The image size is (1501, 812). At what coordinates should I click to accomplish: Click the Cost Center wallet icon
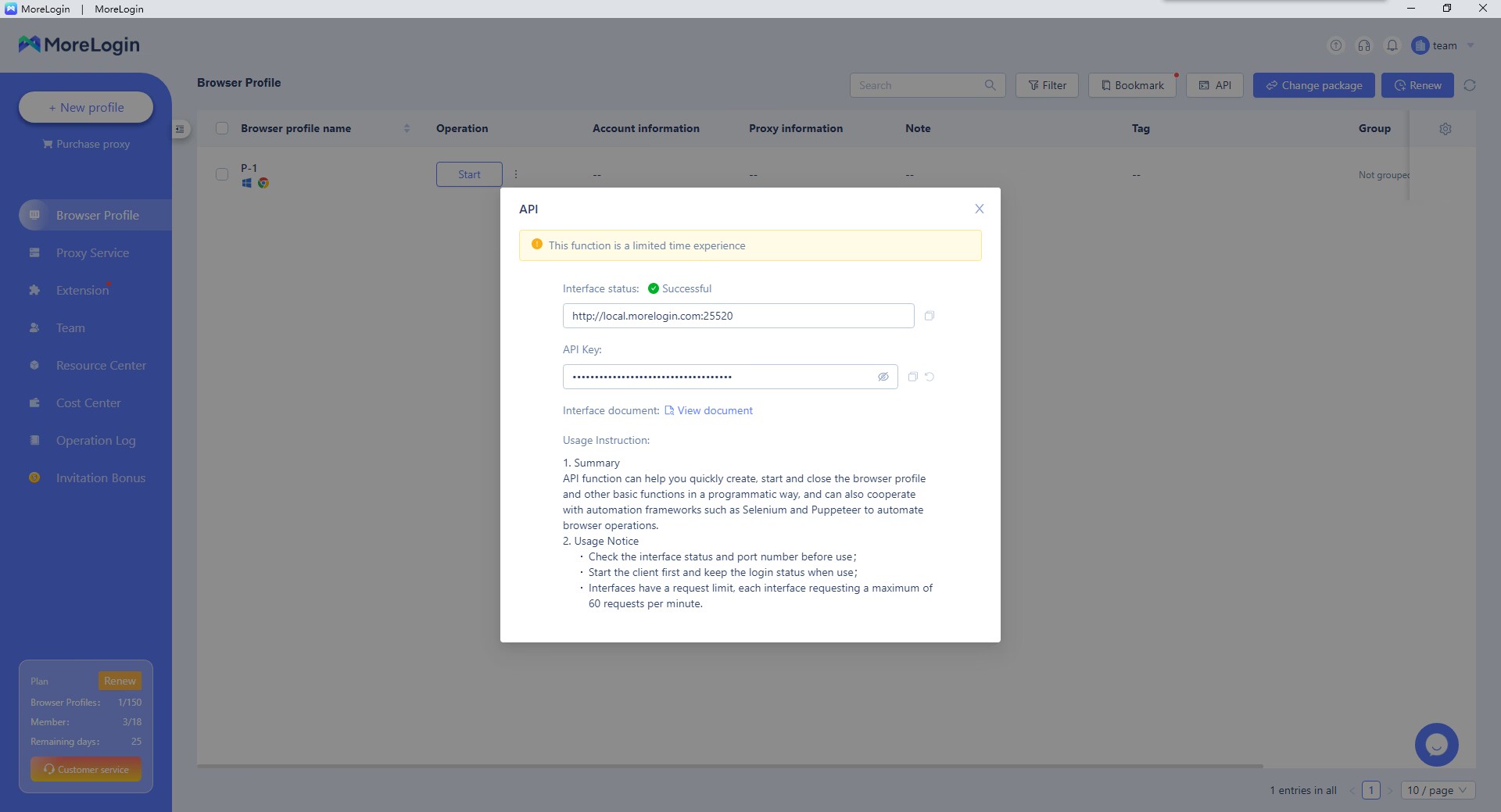coord(34,402)
